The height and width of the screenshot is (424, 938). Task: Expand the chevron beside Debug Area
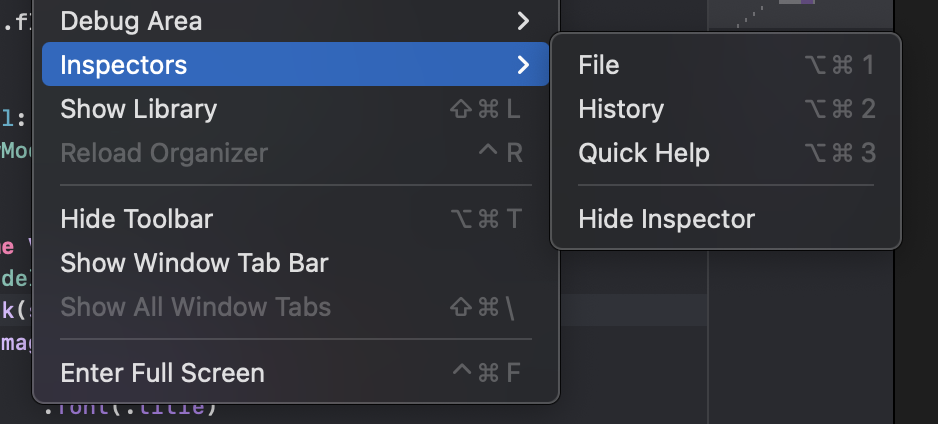click(x=523, y=20)
